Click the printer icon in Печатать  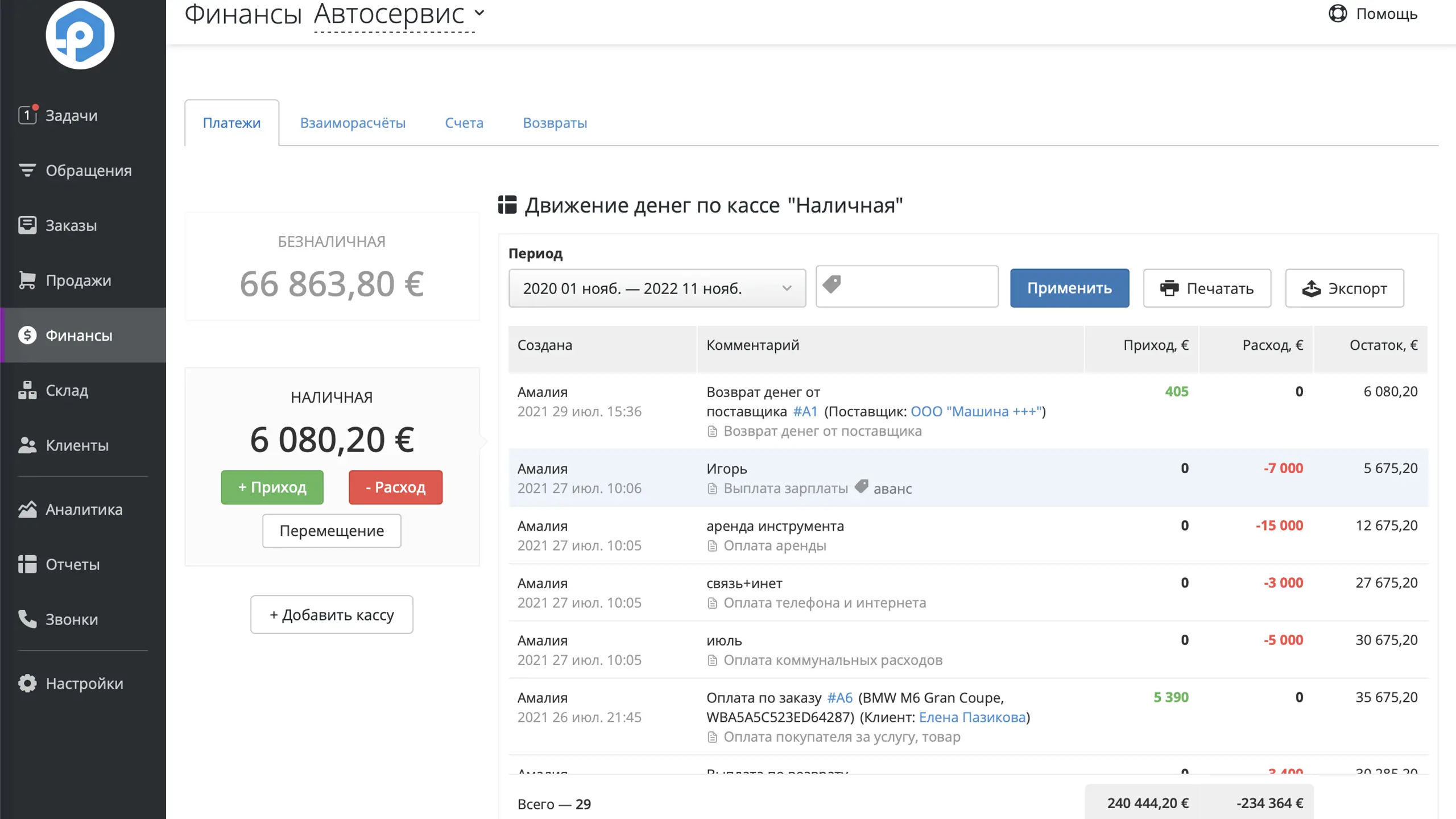(1169, 288)
